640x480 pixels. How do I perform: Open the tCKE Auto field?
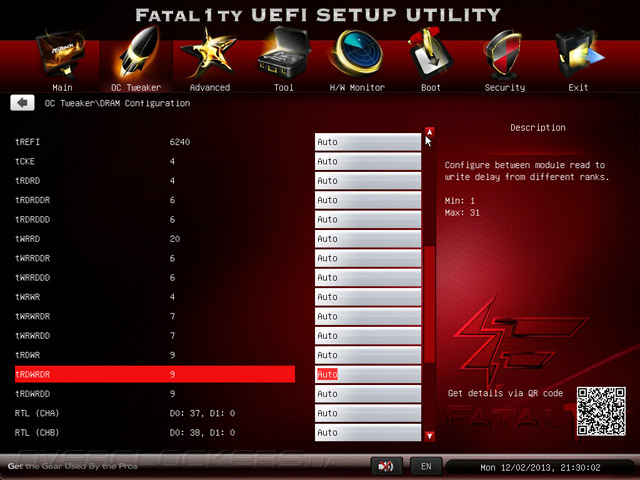(x=368, y=161)
